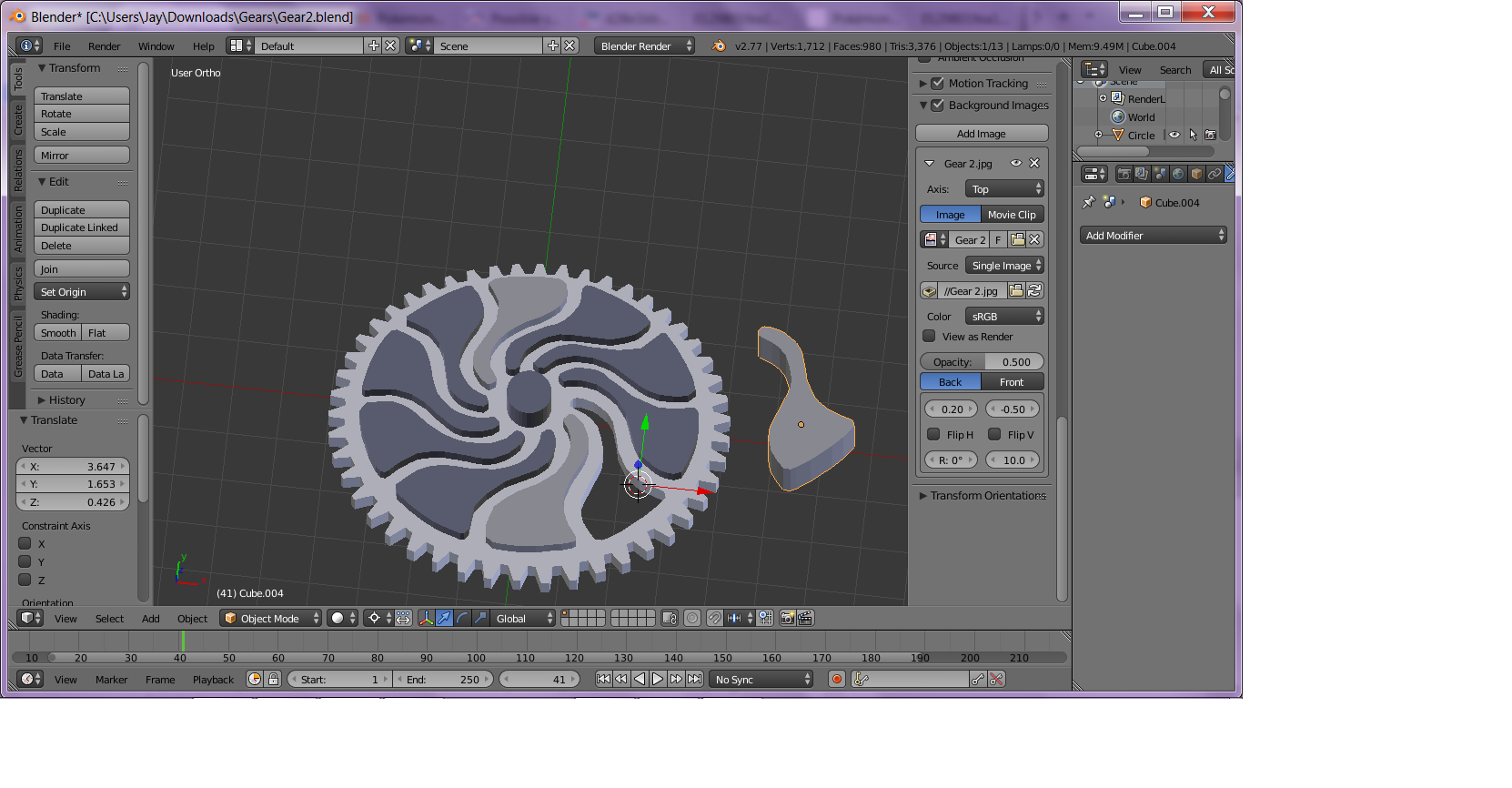Enable Flip V checkbox
This screenshot has width=1512, height=788.
tap(994, 434)
